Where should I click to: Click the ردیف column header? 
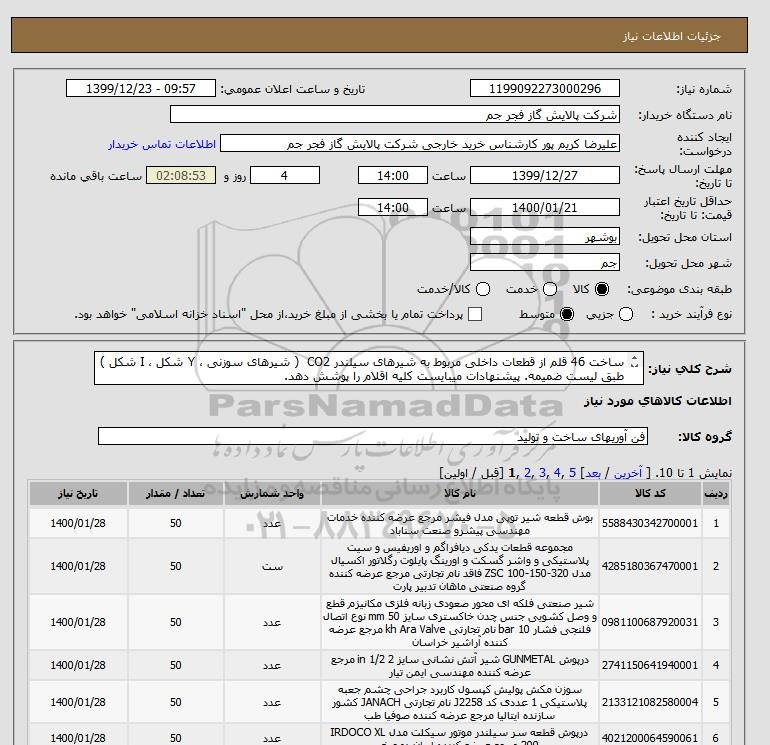click(x=716, y=494)
